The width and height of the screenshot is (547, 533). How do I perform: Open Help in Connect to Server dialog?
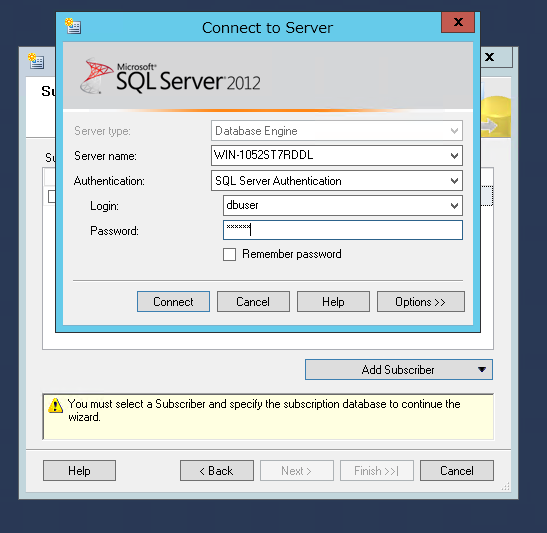coord(333,301)
